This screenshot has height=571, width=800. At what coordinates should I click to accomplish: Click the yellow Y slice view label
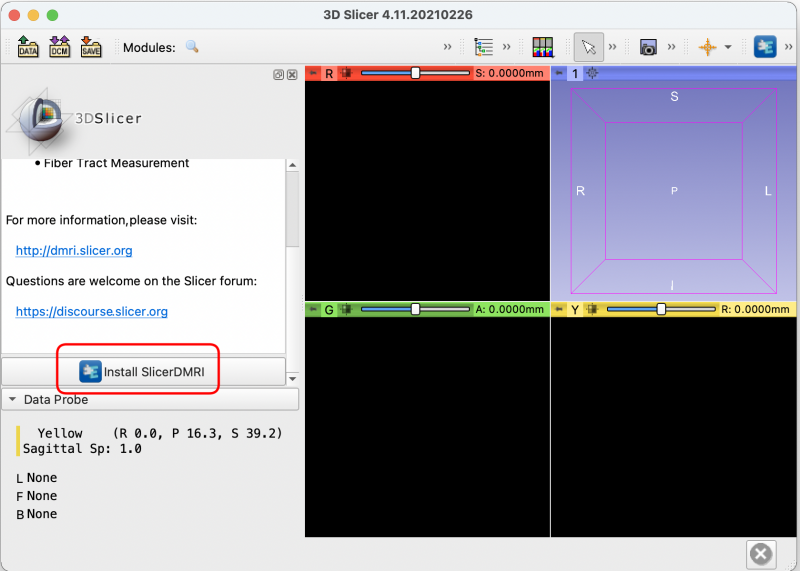click(x=575, y=310)
